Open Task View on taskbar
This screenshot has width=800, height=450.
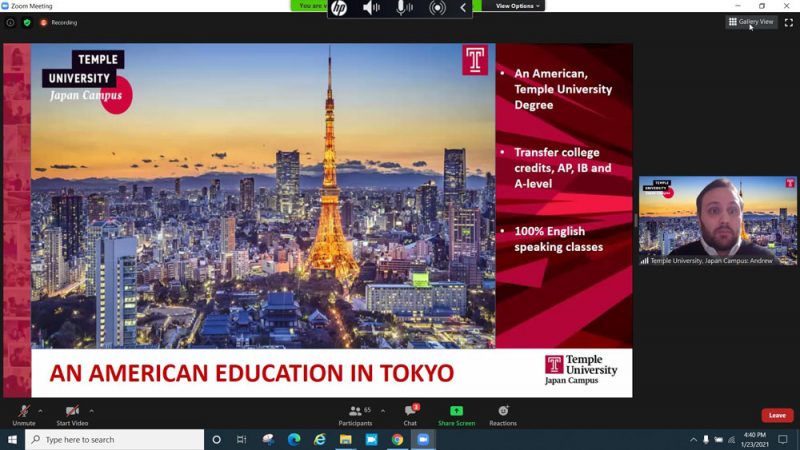pyautogui.click(x=241, y=439)
